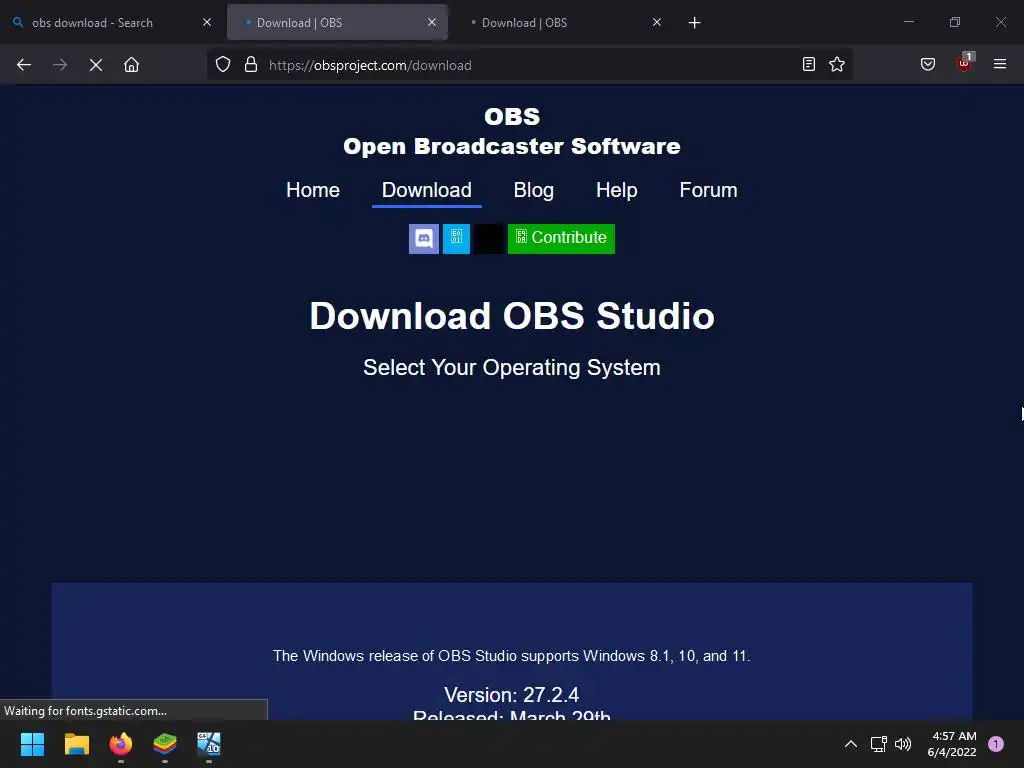The width and height of the screenshot is (1024, 768).
Task: Open the OBS Help link
Action: click(x=616, y=190)
